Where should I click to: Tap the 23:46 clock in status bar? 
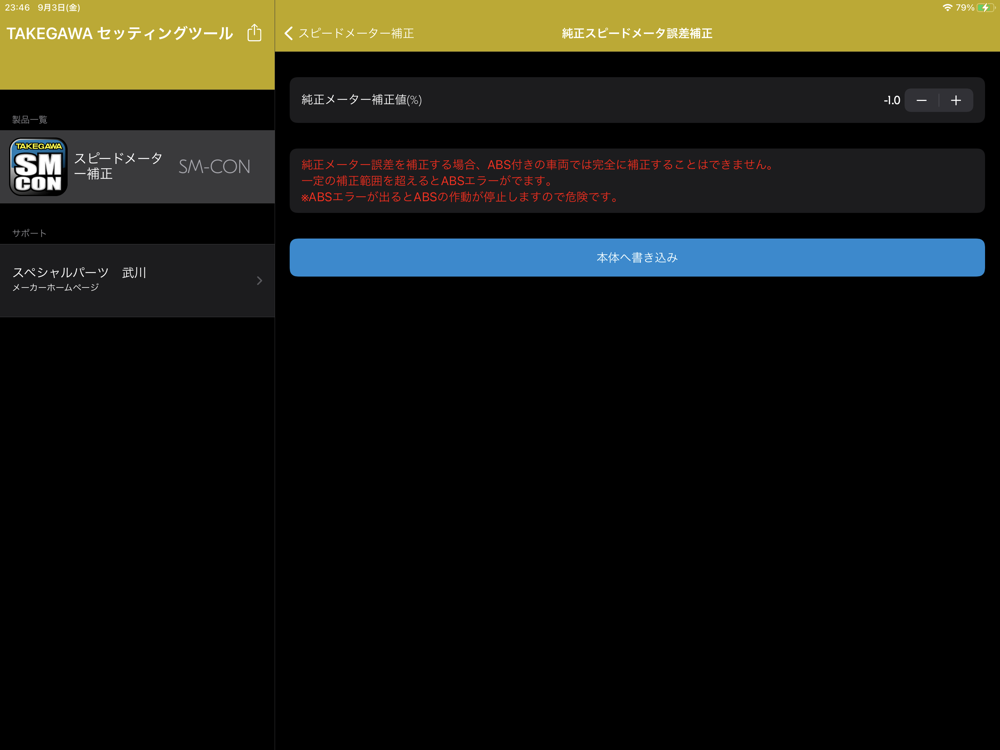[17, 8]
